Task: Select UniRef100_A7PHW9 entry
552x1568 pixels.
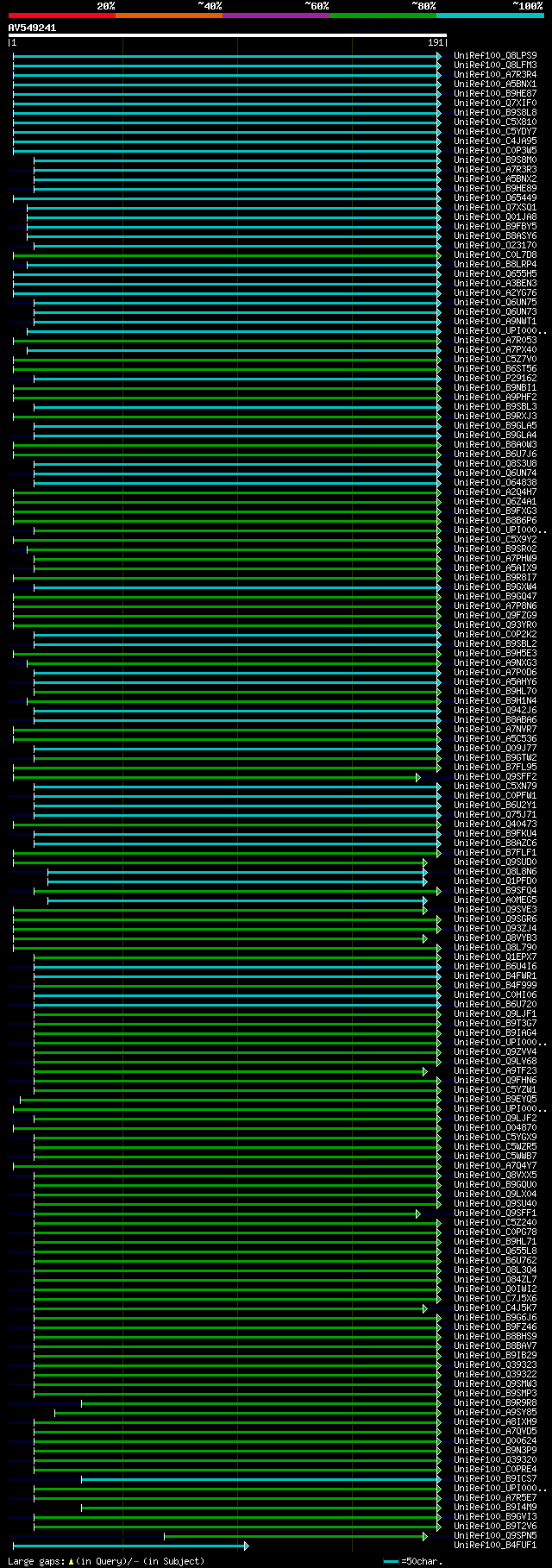Action: tap(495, 559)
